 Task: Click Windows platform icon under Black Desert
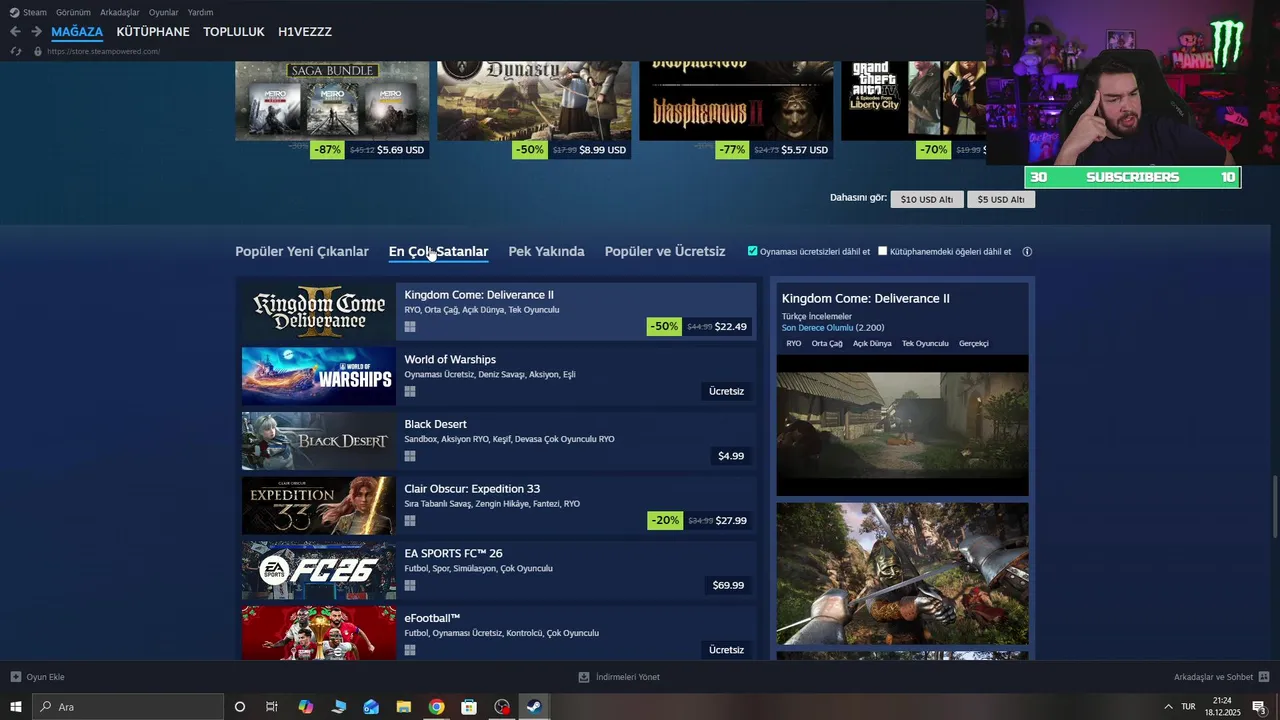pos(410,456)
